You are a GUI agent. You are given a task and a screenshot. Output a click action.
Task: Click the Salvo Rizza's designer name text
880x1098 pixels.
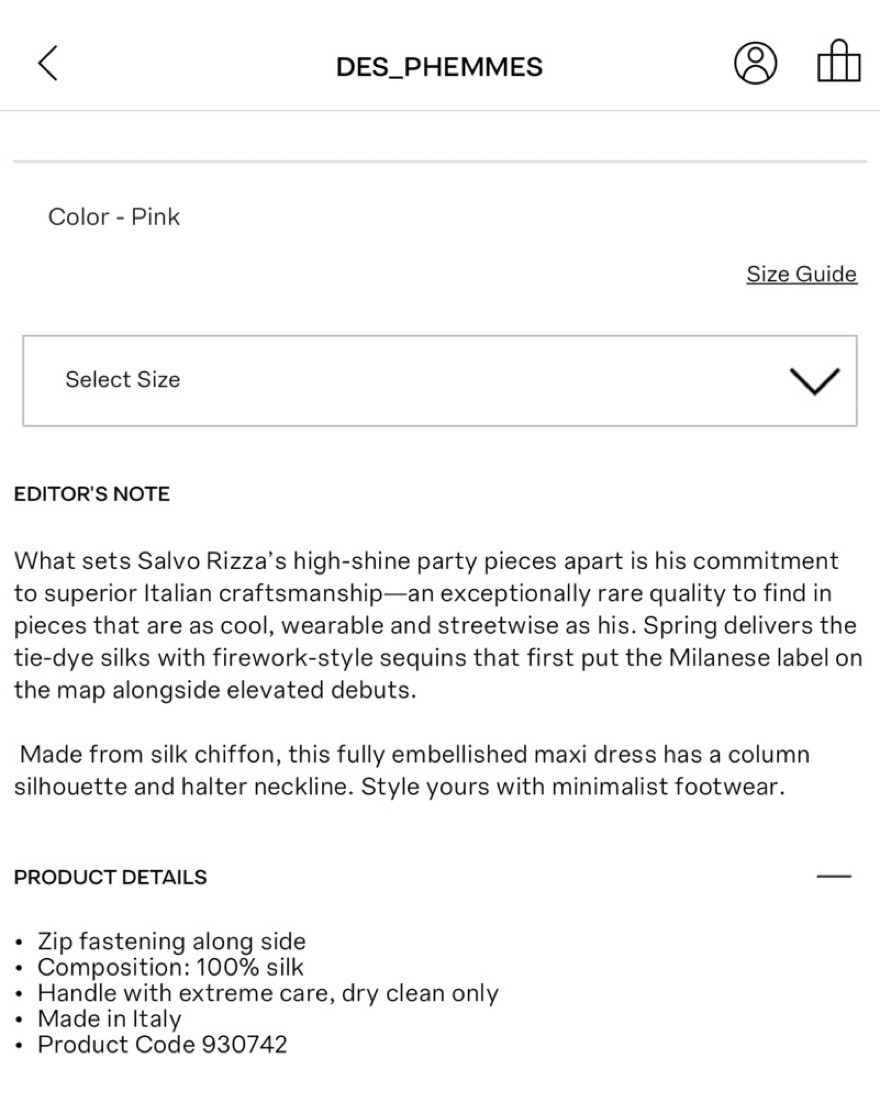point(212,561)
